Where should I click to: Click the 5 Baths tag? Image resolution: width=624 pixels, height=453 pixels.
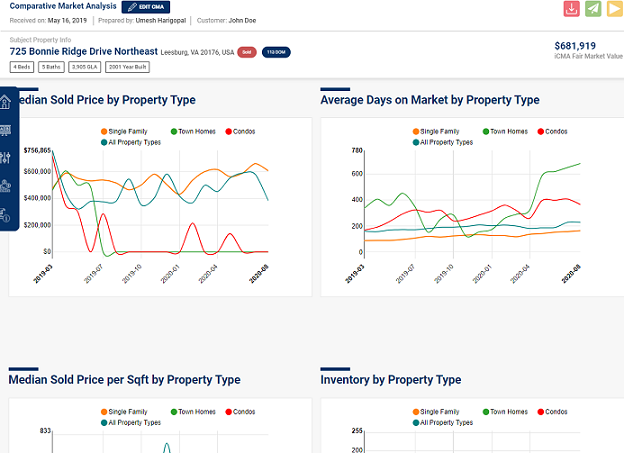(x=51, y=67)
